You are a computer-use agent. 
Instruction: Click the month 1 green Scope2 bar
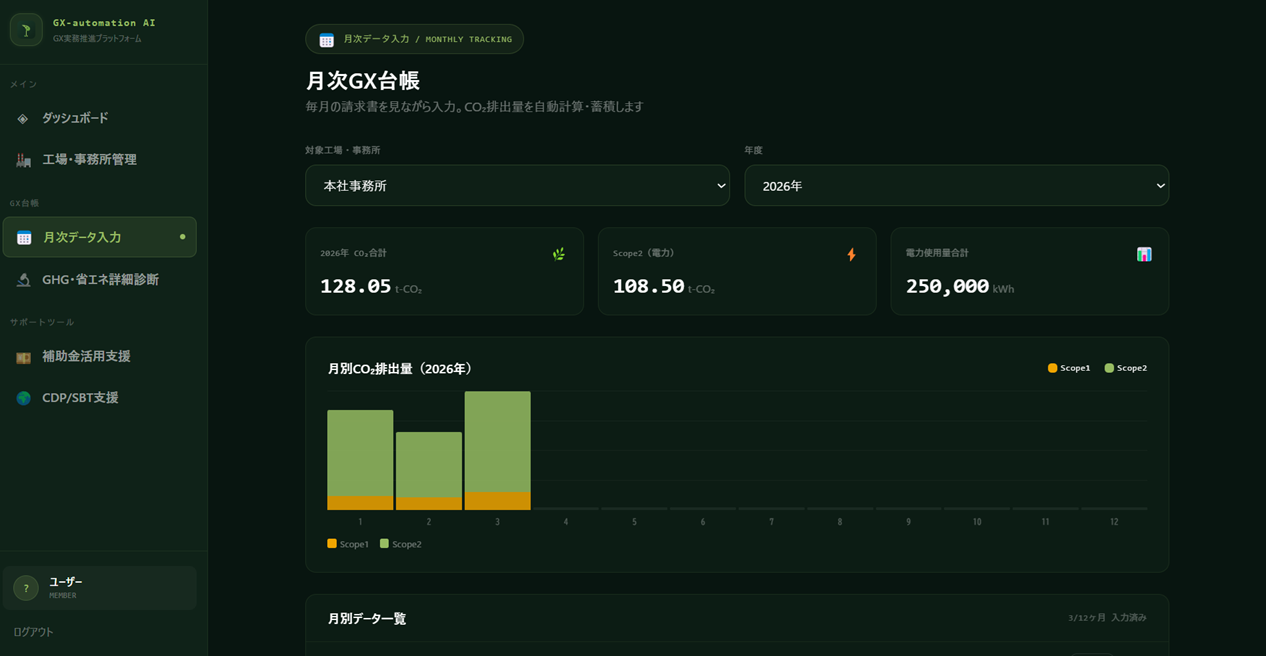click(x=360, y=453)
